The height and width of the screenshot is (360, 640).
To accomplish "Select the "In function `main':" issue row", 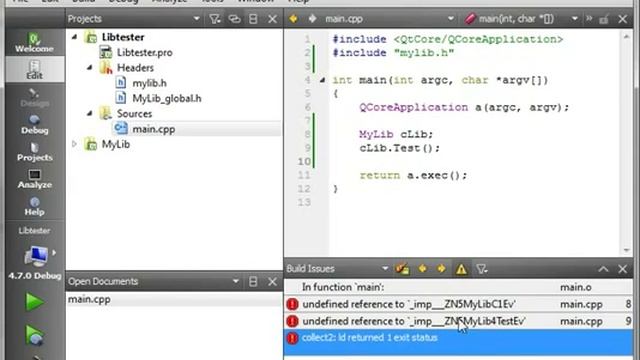I will pyautogui.click(x=458, y=287).
